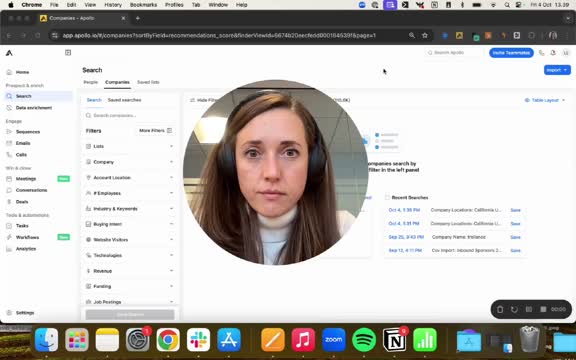Open Home in the Apollo sidebar

22,72
